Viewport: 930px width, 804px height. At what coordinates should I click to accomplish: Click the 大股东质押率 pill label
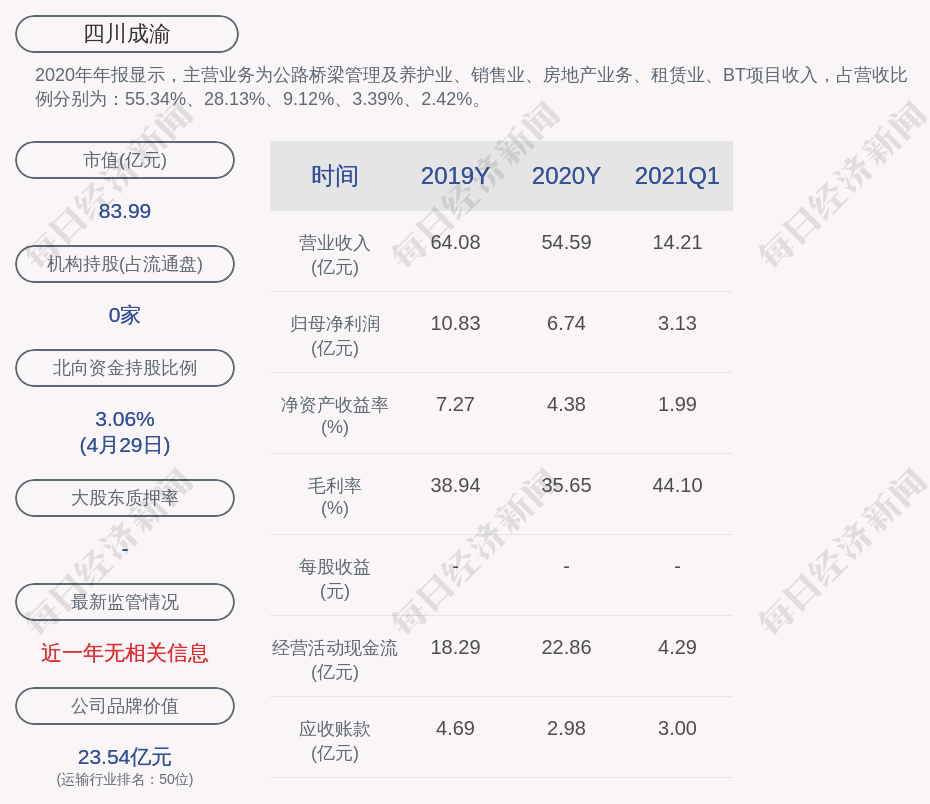point(125,498)
